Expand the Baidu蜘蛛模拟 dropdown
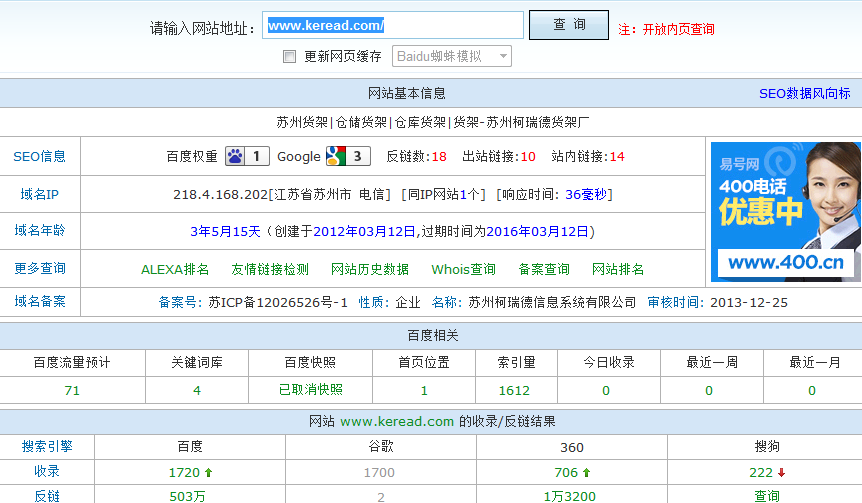The height and width of the screenshot is (503, 862). [452, 57]
